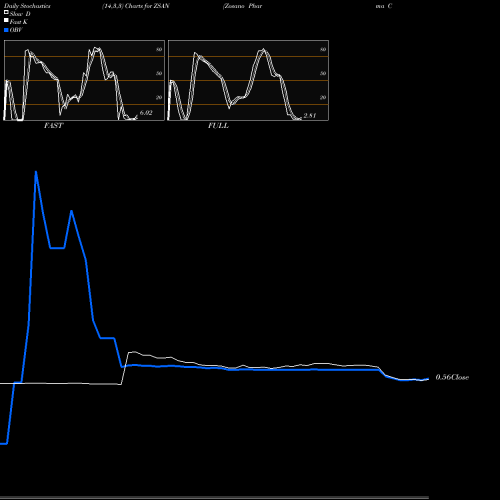Click the Slow D legend swatch
The image size is (500, 500).
click(6, 13)
